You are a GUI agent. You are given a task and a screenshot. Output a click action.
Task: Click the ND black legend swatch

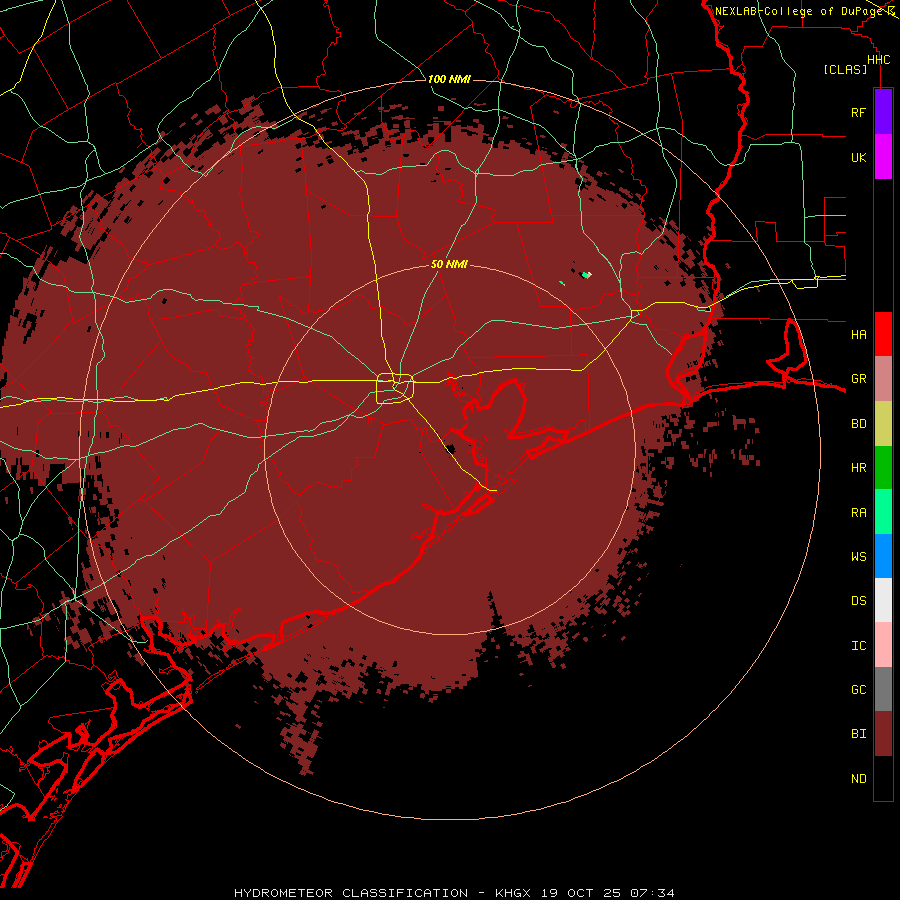tap(883, 778)
